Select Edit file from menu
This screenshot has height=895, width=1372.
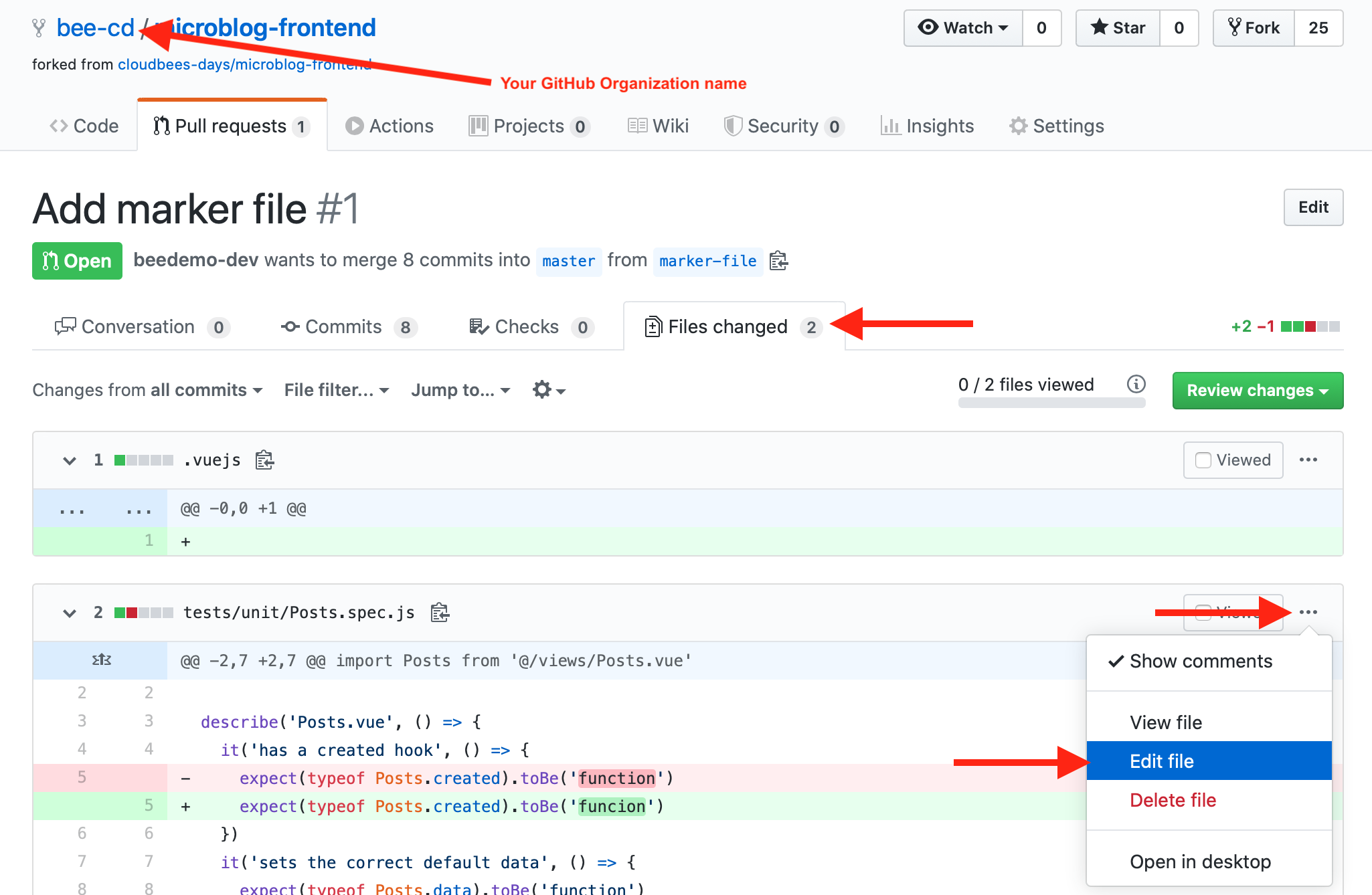coord(1209,761)
